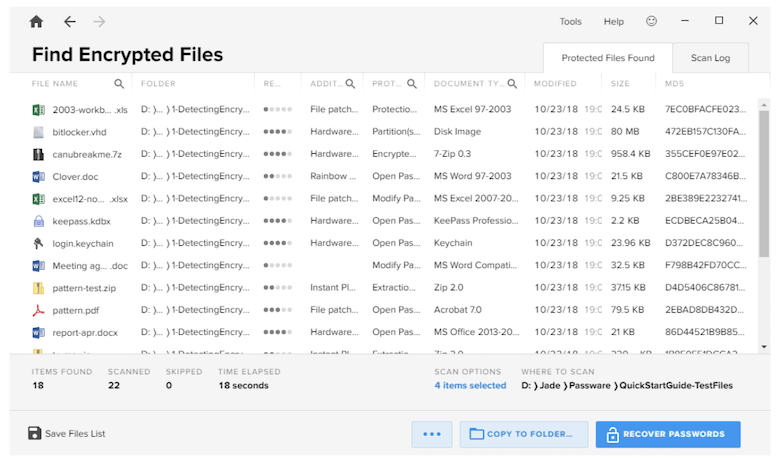The height and width of the screenshot is (464, 780).
Task: Click the Keychain document type cell
Action: coord(453,243)
